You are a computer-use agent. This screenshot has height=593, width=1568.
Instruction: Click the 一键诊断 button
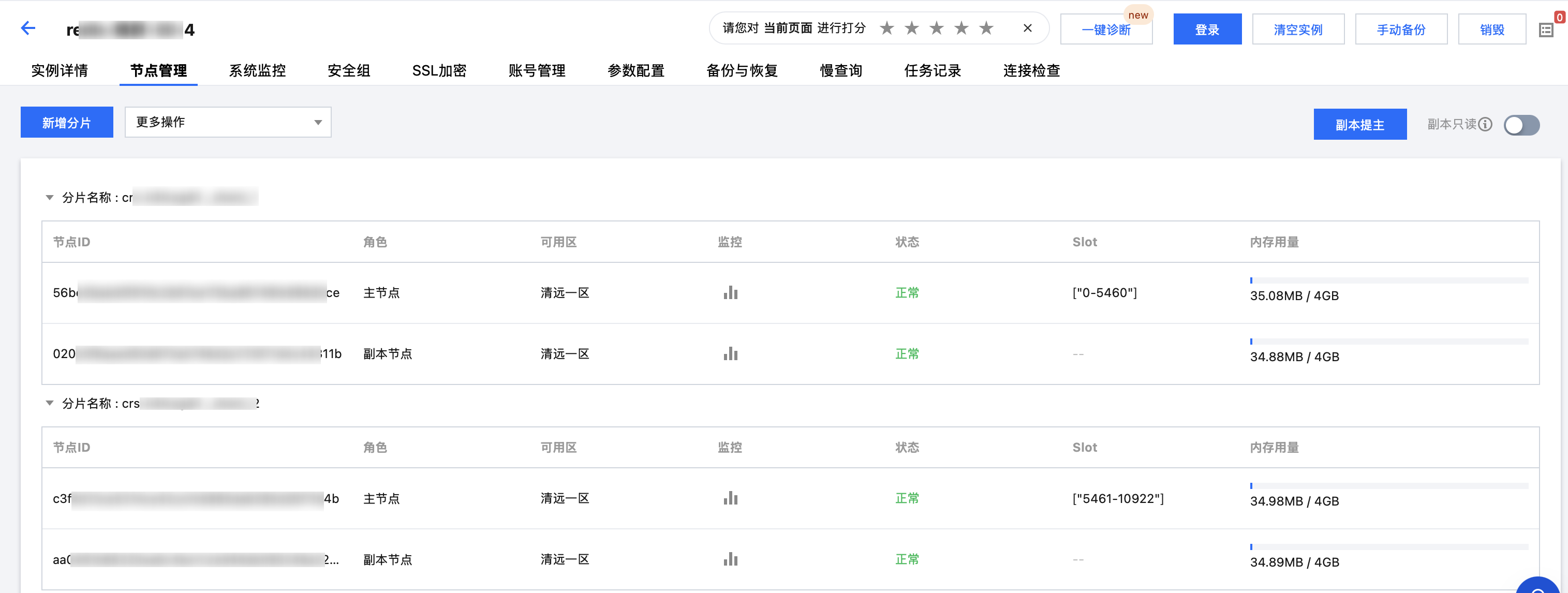pos(1105,30)
